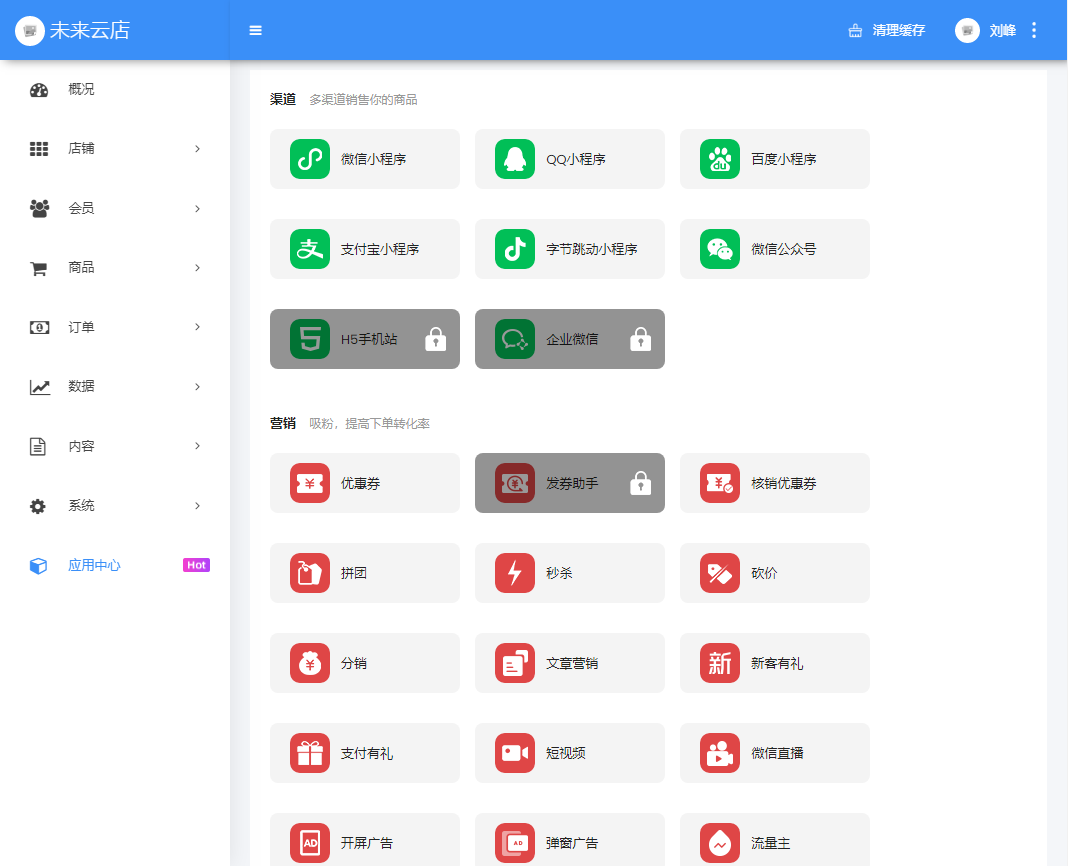This screenshot has width=1068, height=866.
Task: Click the ByteDance mini program icon
Action: [x=515, y=249]
